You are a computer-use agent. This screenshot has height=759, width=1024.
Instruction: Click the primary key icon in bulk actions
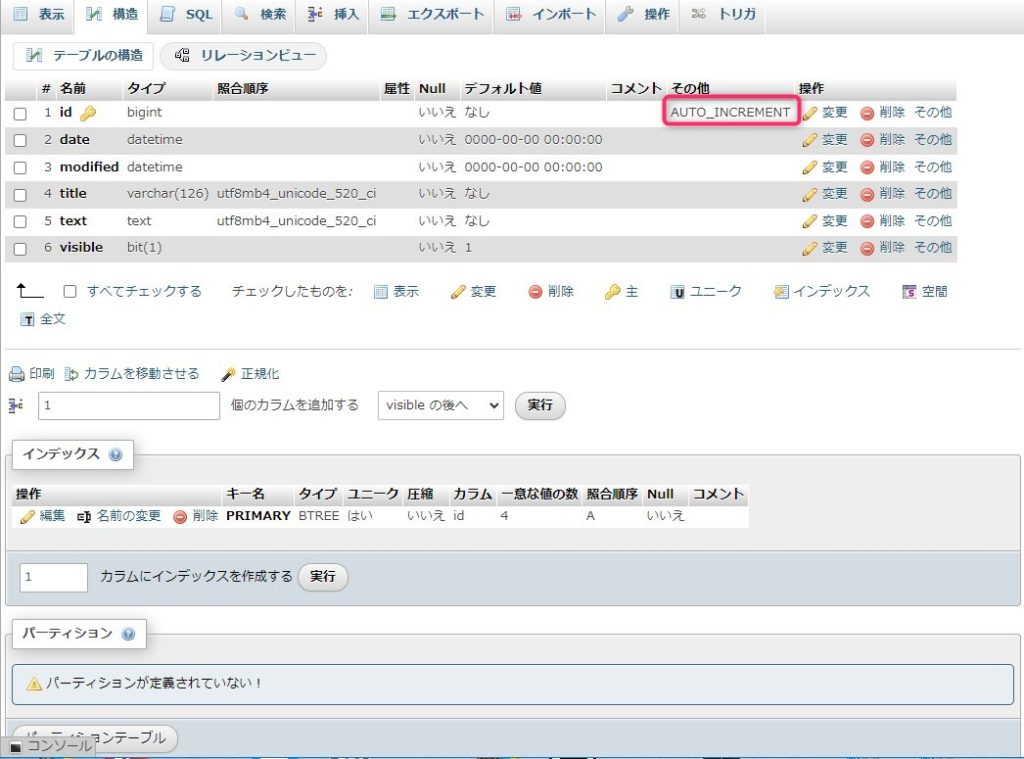(613, 292)
